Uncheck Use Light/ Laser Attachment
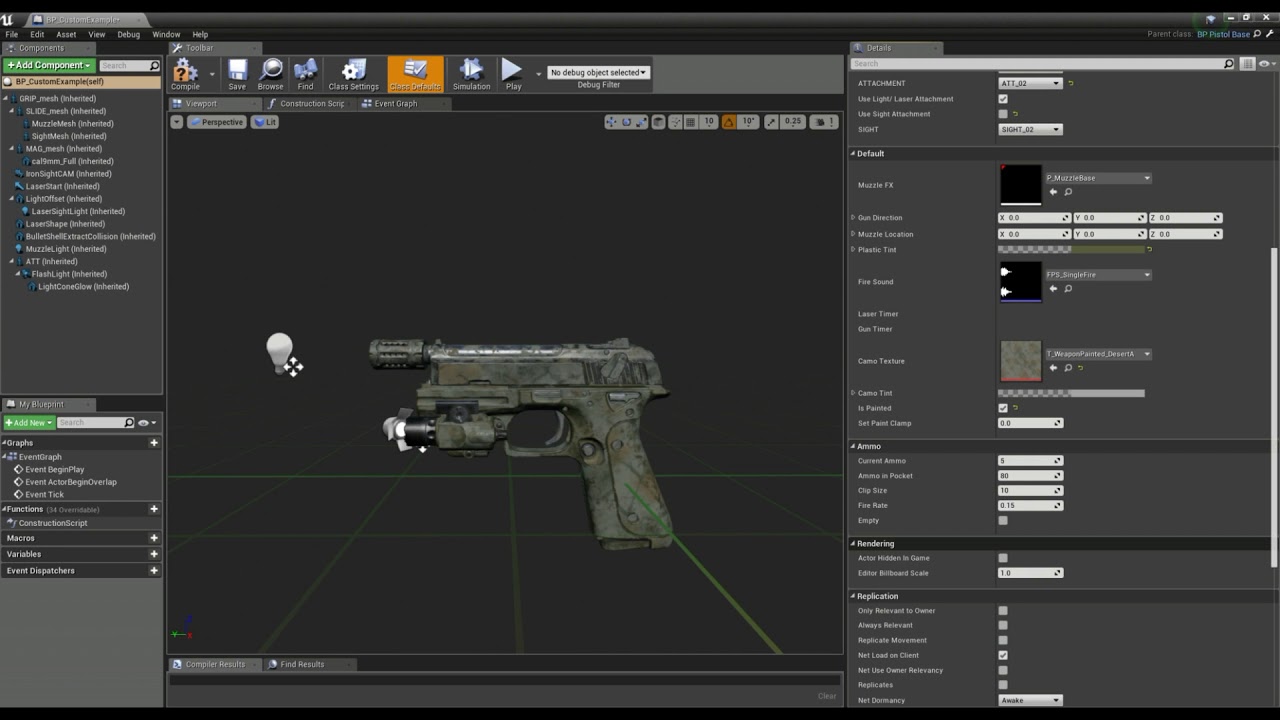The width and height of the screenshot is (1280, 720). [x=1003, y=99]
